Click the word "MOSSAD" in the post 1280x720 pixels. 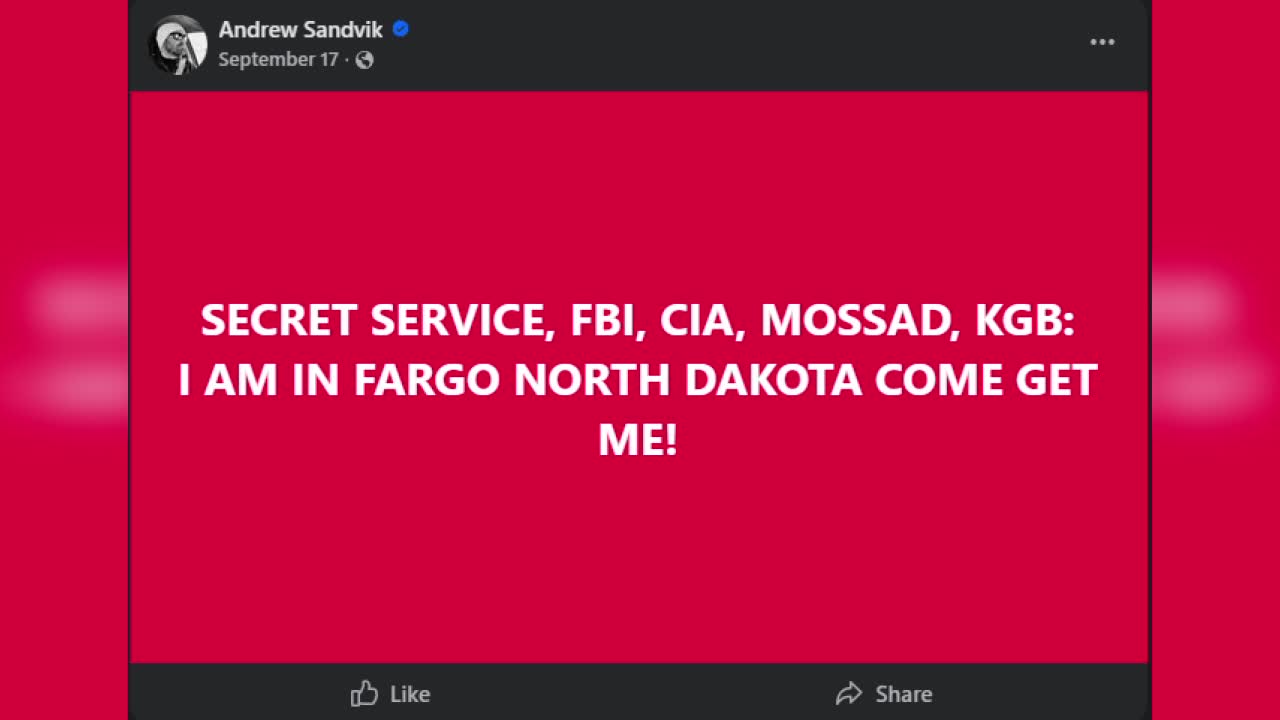coord(856,321)
